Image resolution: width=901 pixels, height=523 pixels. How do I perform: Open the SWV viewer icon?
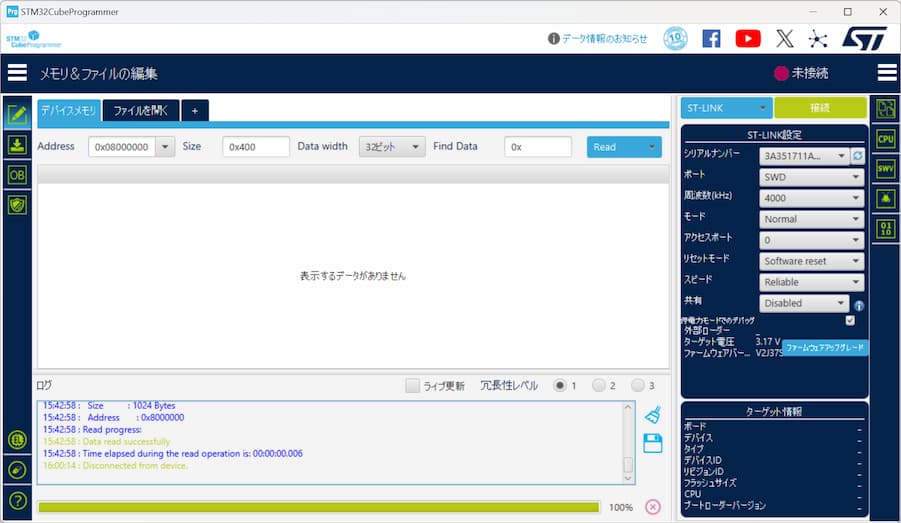[885, 169]
